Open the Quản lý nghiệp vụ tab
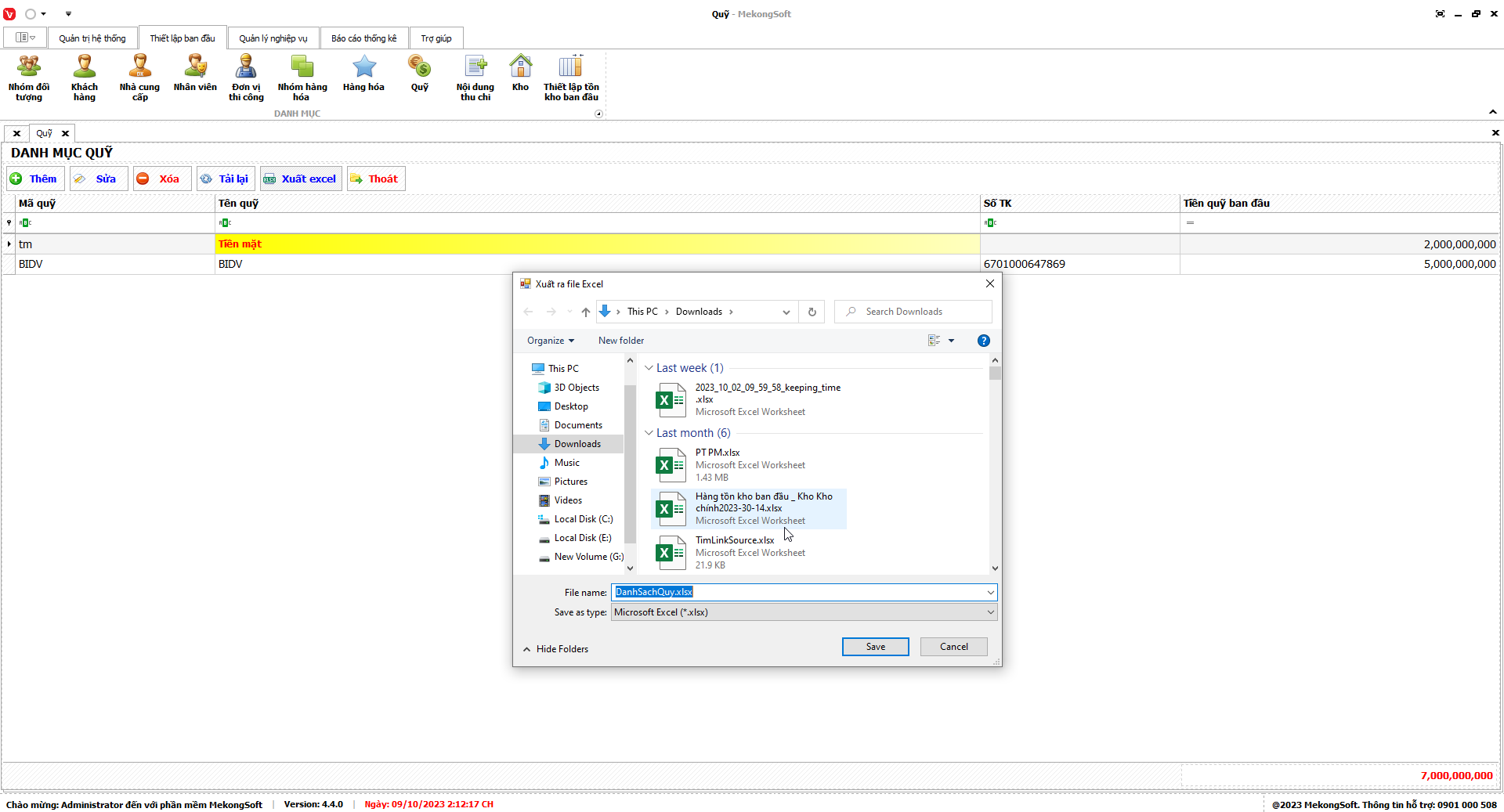This screenshot has width=1504, height=812. pyautogui.click(x=273, y=38)
